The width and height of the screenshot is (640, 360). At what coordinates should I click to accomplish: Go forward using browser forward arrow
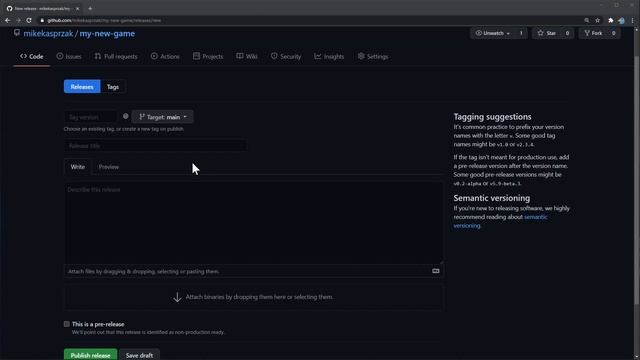[x=18, y=20]
